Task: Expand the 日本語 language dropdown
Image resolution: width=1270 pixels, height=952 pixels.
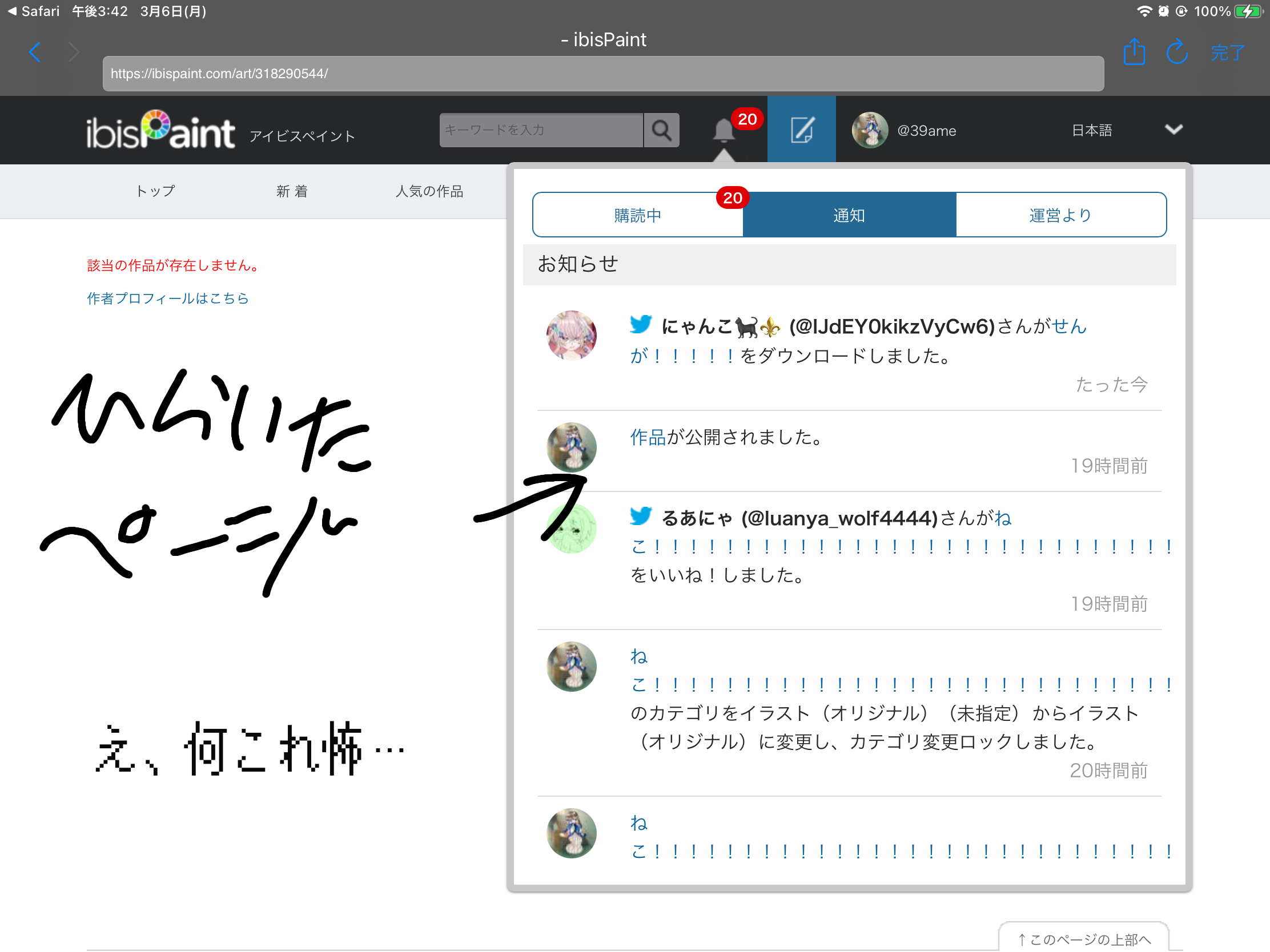Action: pyautogui.click(x=1091, y=130)
